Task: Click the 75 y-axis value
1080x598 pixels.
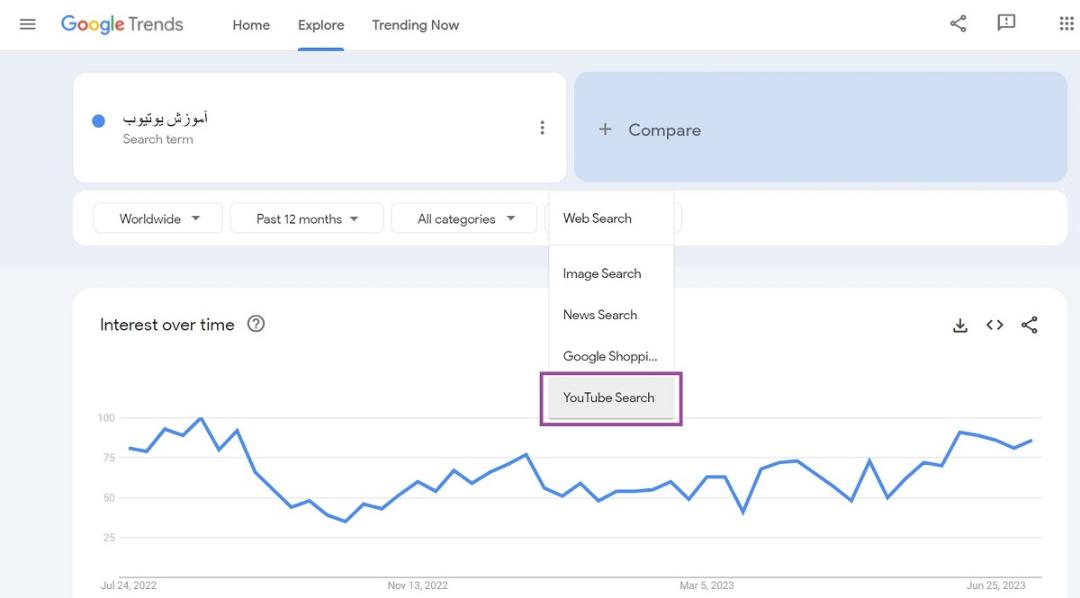Action: pyautogui.click(x=109, y=457)
